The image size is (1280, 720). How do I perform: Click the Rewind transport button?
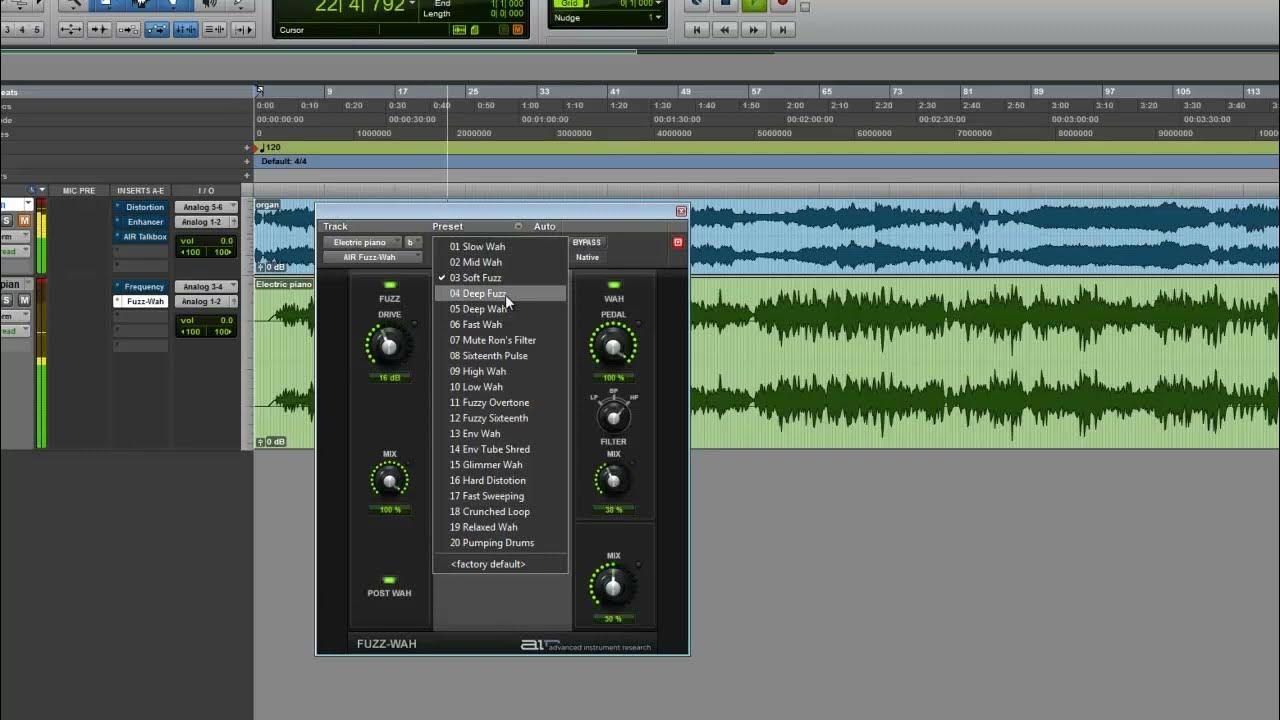pos(726,30)
